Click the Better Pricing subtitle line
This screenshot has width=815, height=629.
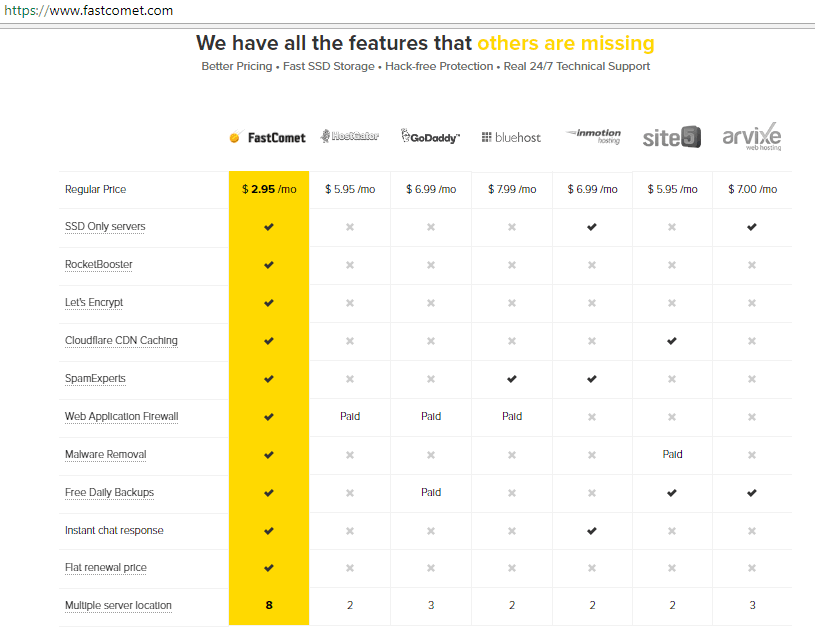(426, 66)
